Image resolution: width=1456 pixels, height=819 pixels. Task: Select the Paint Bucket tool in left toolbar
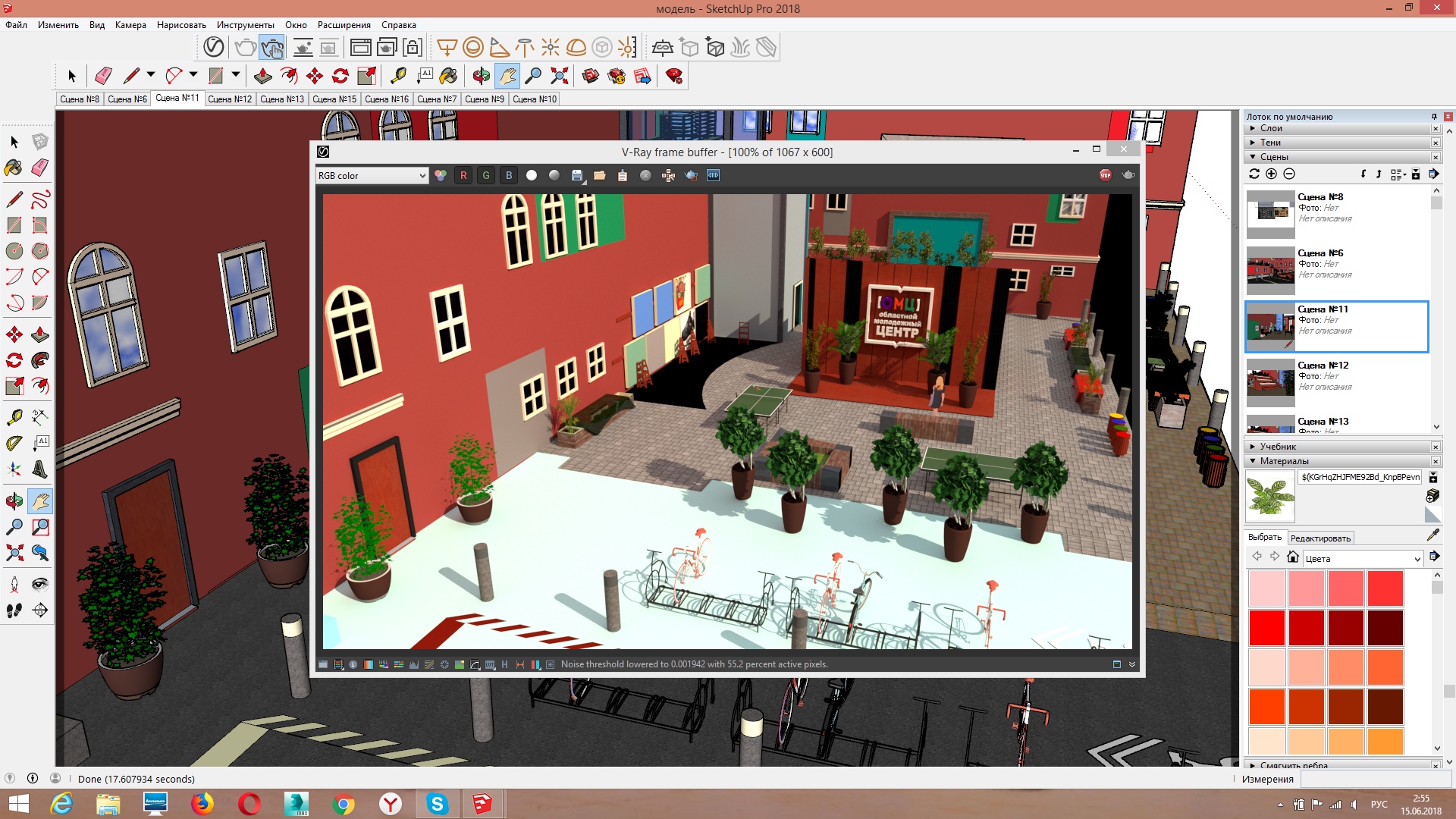tap(14, 168)
